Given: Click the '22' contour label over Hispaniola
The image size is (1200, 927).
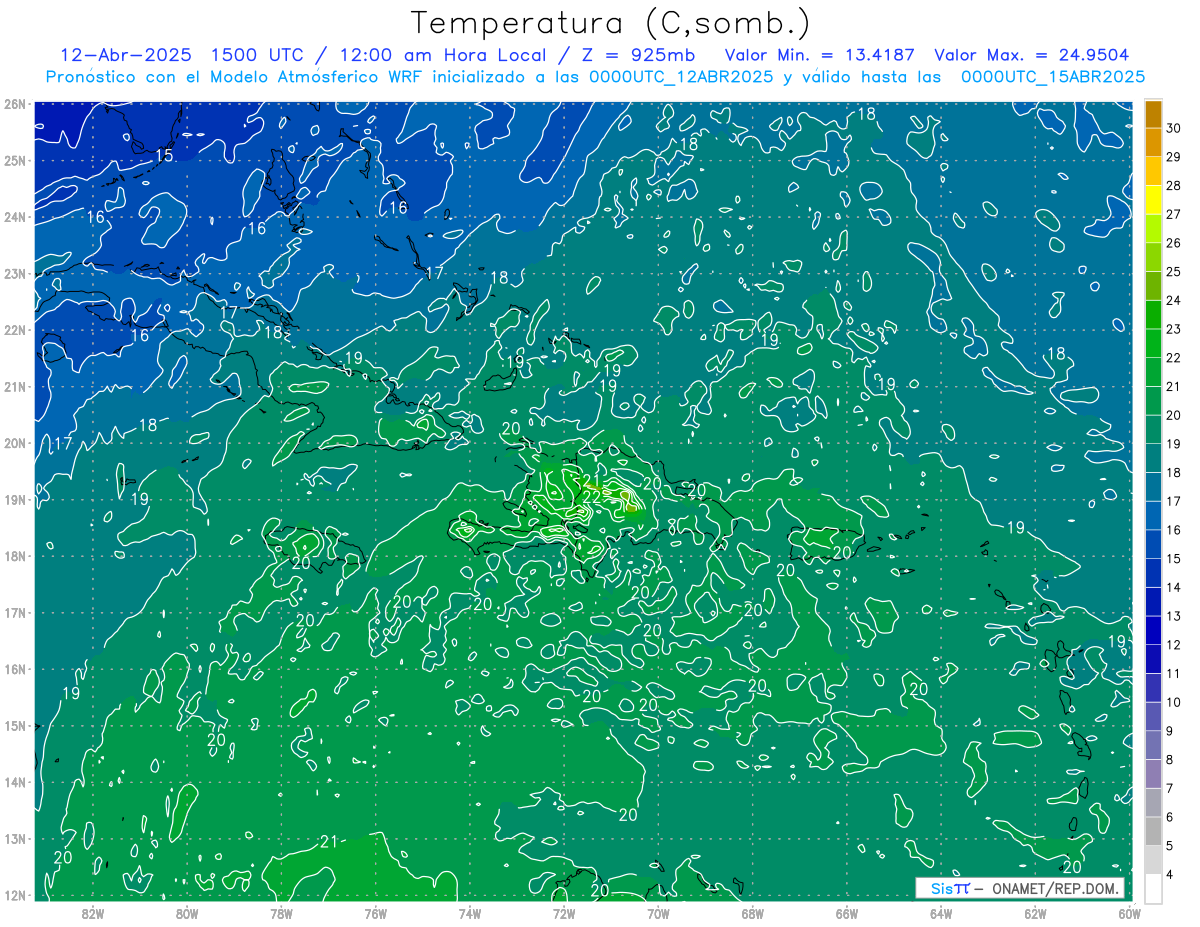Looking at the screenshot, I should (x=591, y=496).
